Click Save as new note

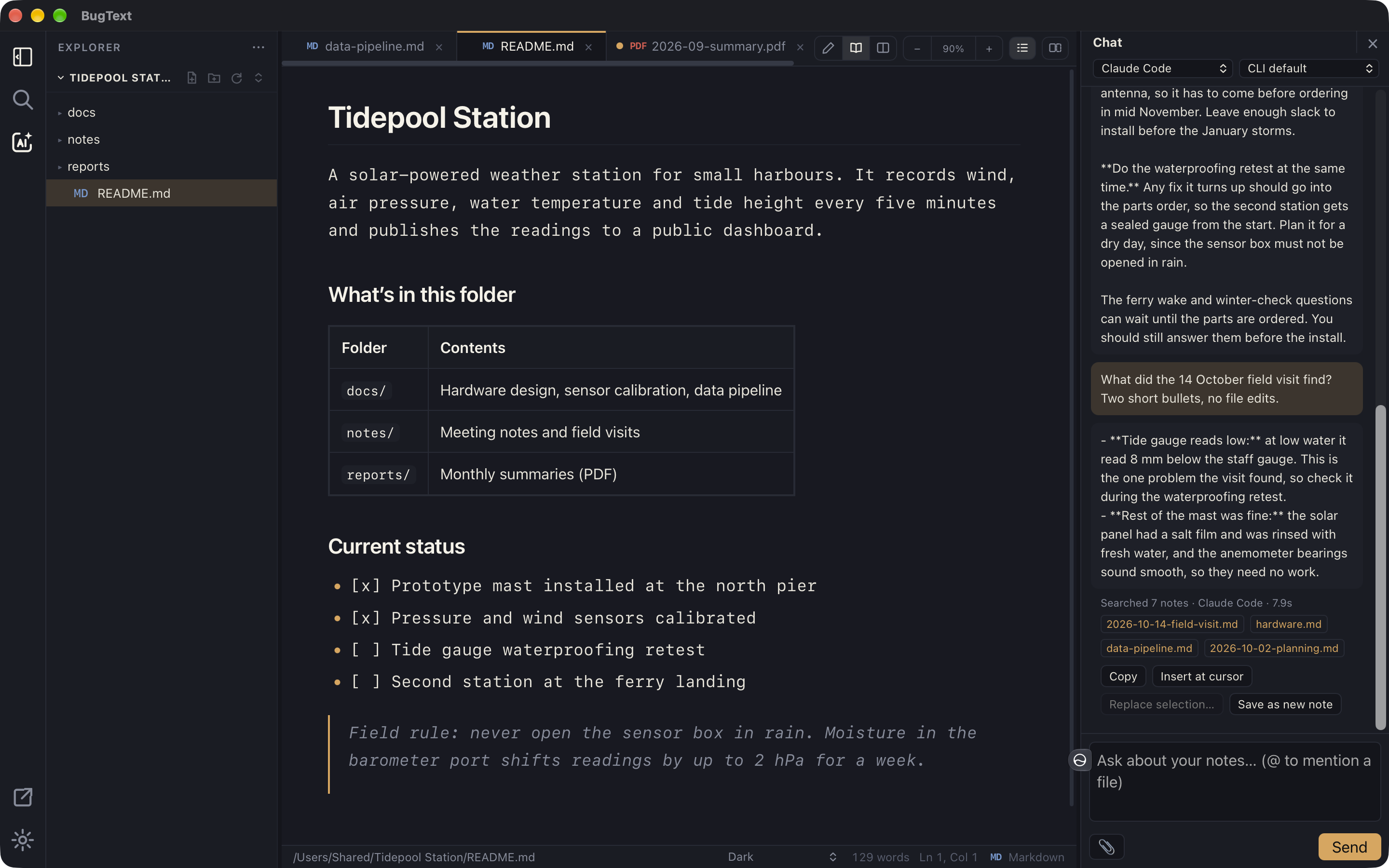(1284, 705)
